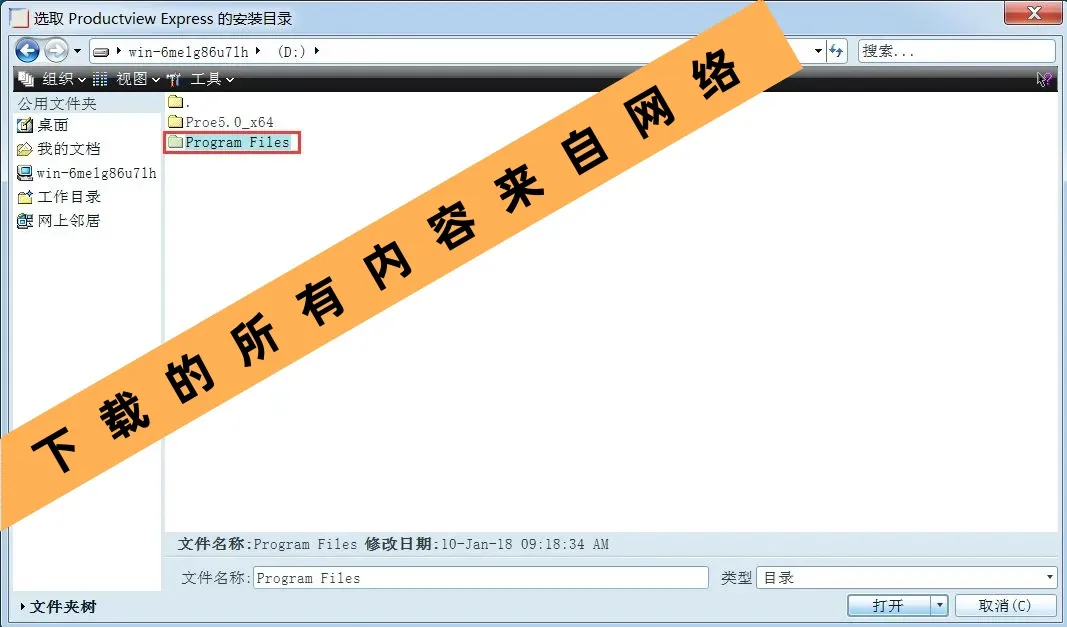Screen dimensions: 1067x628
Task: Click into the 搜索 search field
Action: click(x=957, y=51)
